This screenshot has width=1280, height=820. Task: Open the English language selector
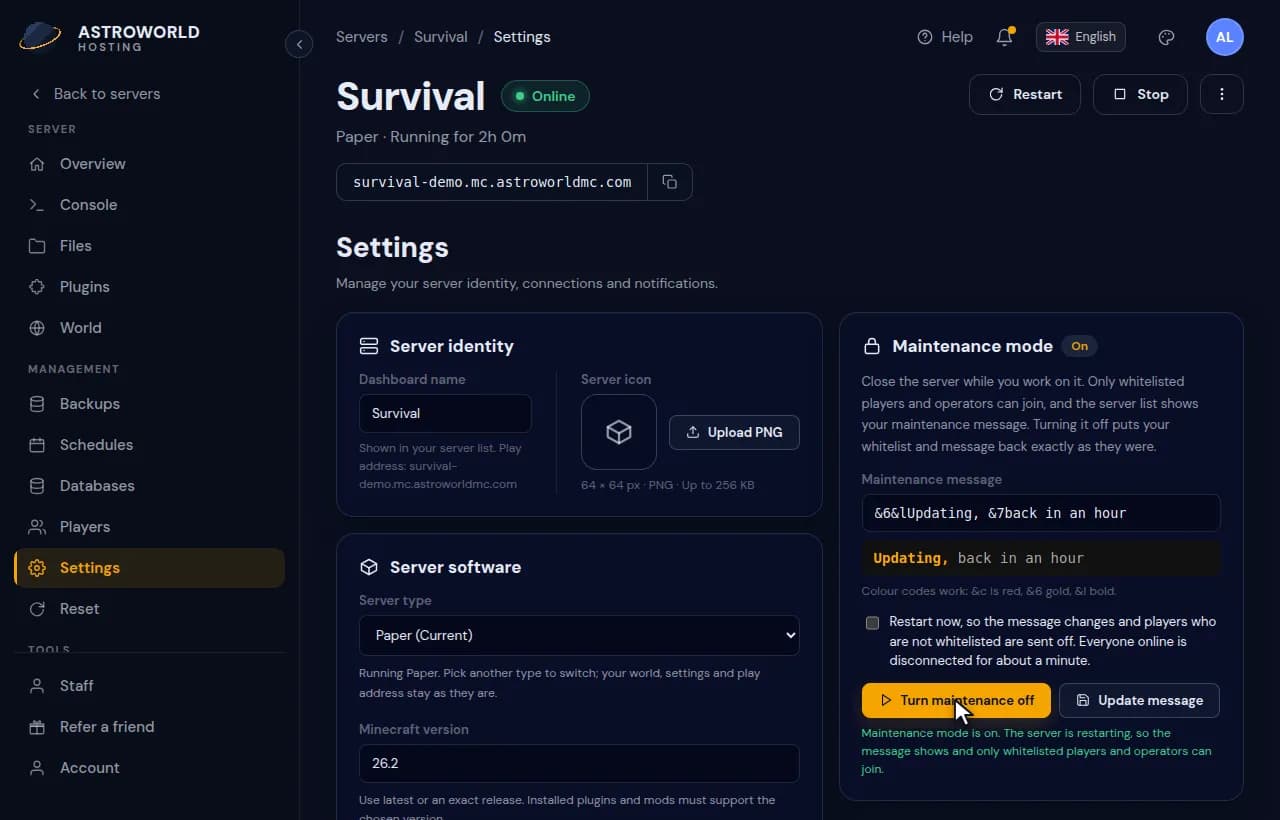point(1081,37)
